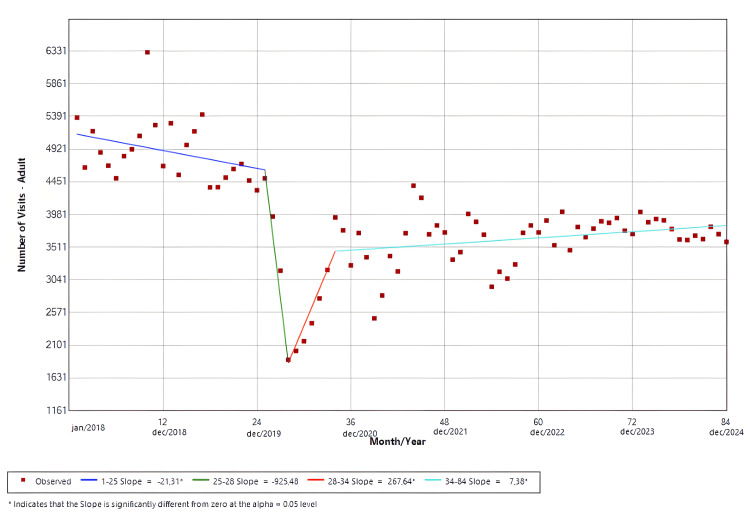Click the dec/2024 x-axis label
Image resolution: width=750 pixels, height=526 pixels.
click(726, 432)
